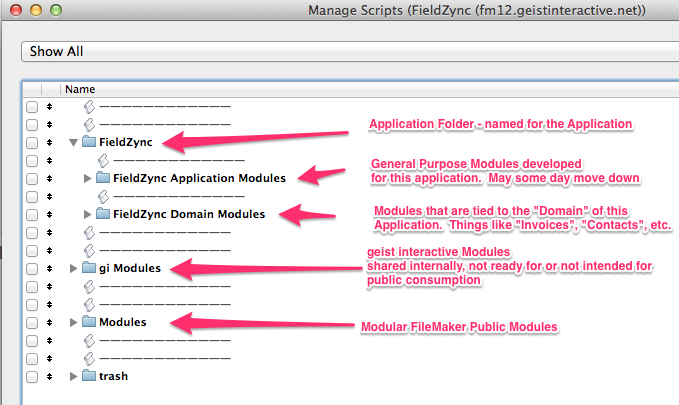Click script icon of separator just below gi Modules
Screen dimensions: 679x405
[89, 286]
